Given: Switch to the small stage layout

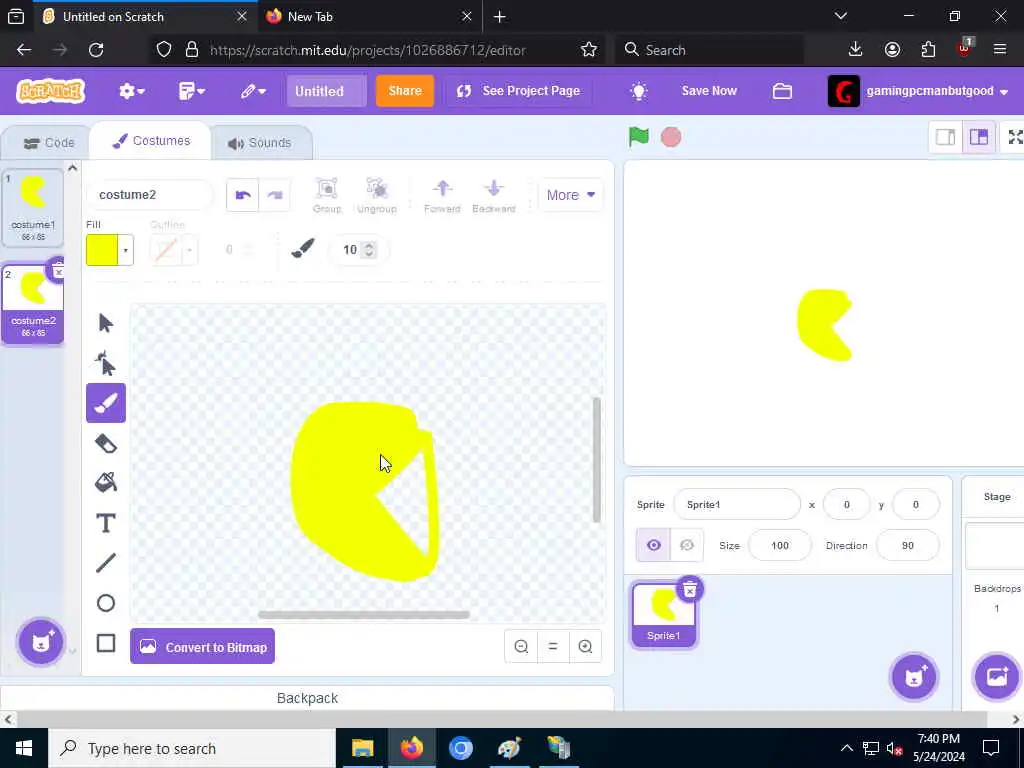Looking at the screenshot, I should click(946, 137).
